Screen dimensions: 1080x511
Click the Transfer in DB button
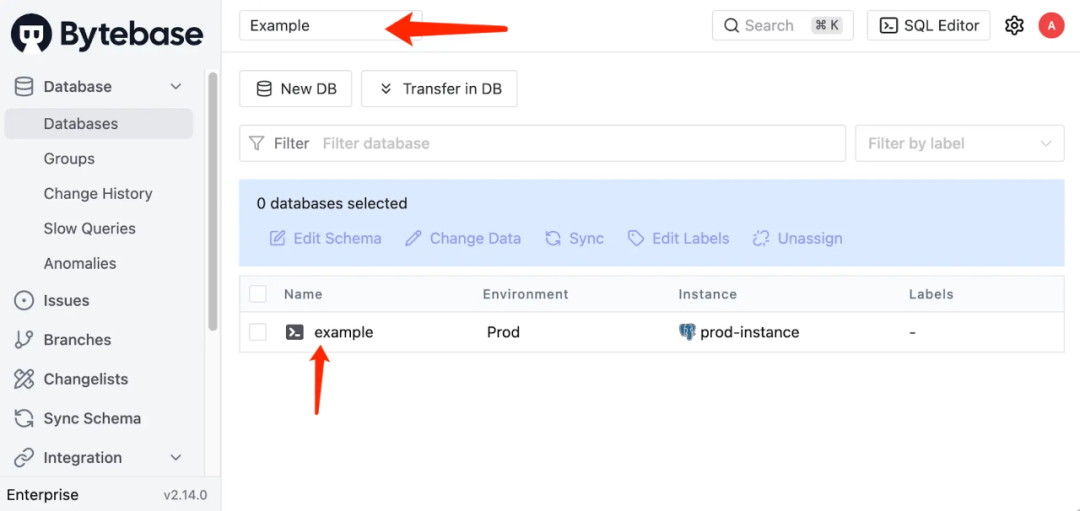click(439, 89)
